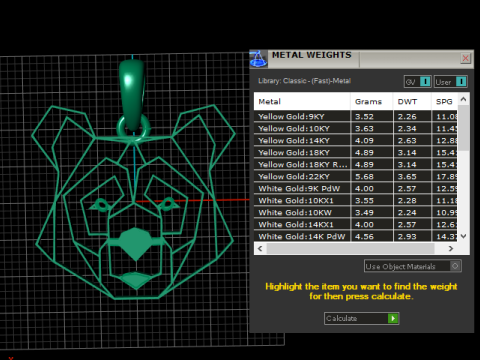Click the horizontal scroll left arrow

tap(260, 249)
